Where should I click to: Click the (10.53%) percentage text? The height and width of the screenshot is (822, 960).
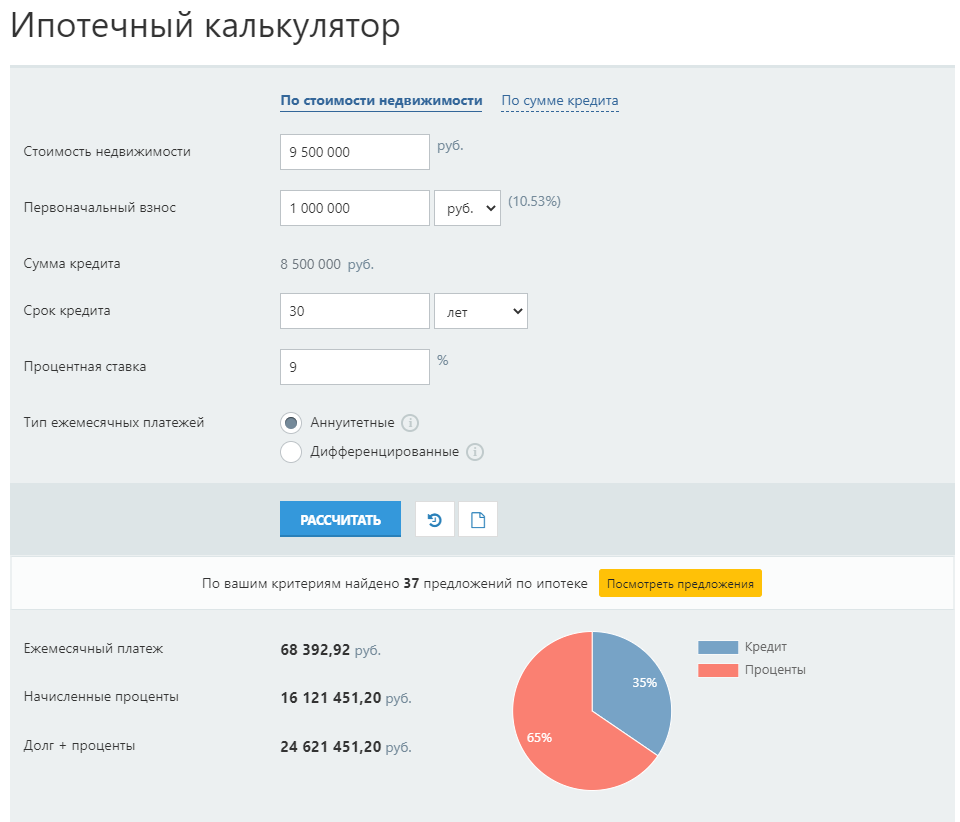(534, 201)
